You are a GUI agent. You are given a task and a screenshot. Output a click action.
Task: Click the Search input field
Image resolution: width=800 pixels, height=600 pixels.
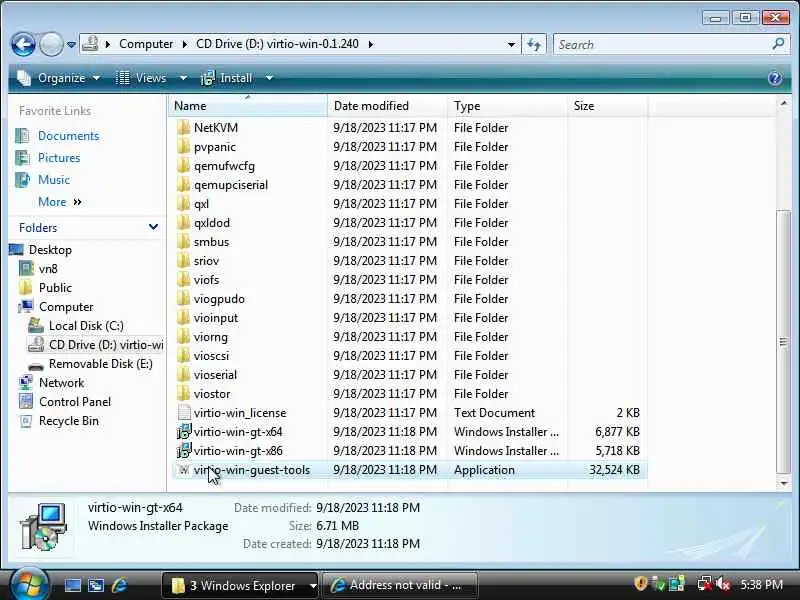[x=662, y=44]
